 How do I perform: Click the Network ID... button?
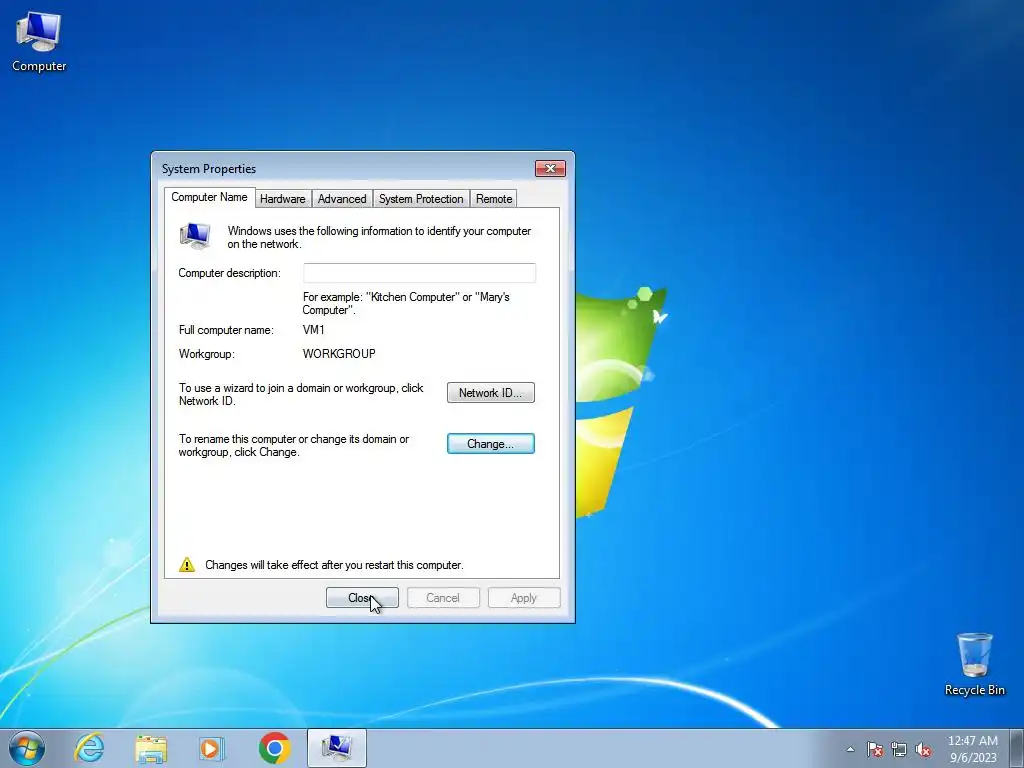pyautogui.click(x=490, y=392)
